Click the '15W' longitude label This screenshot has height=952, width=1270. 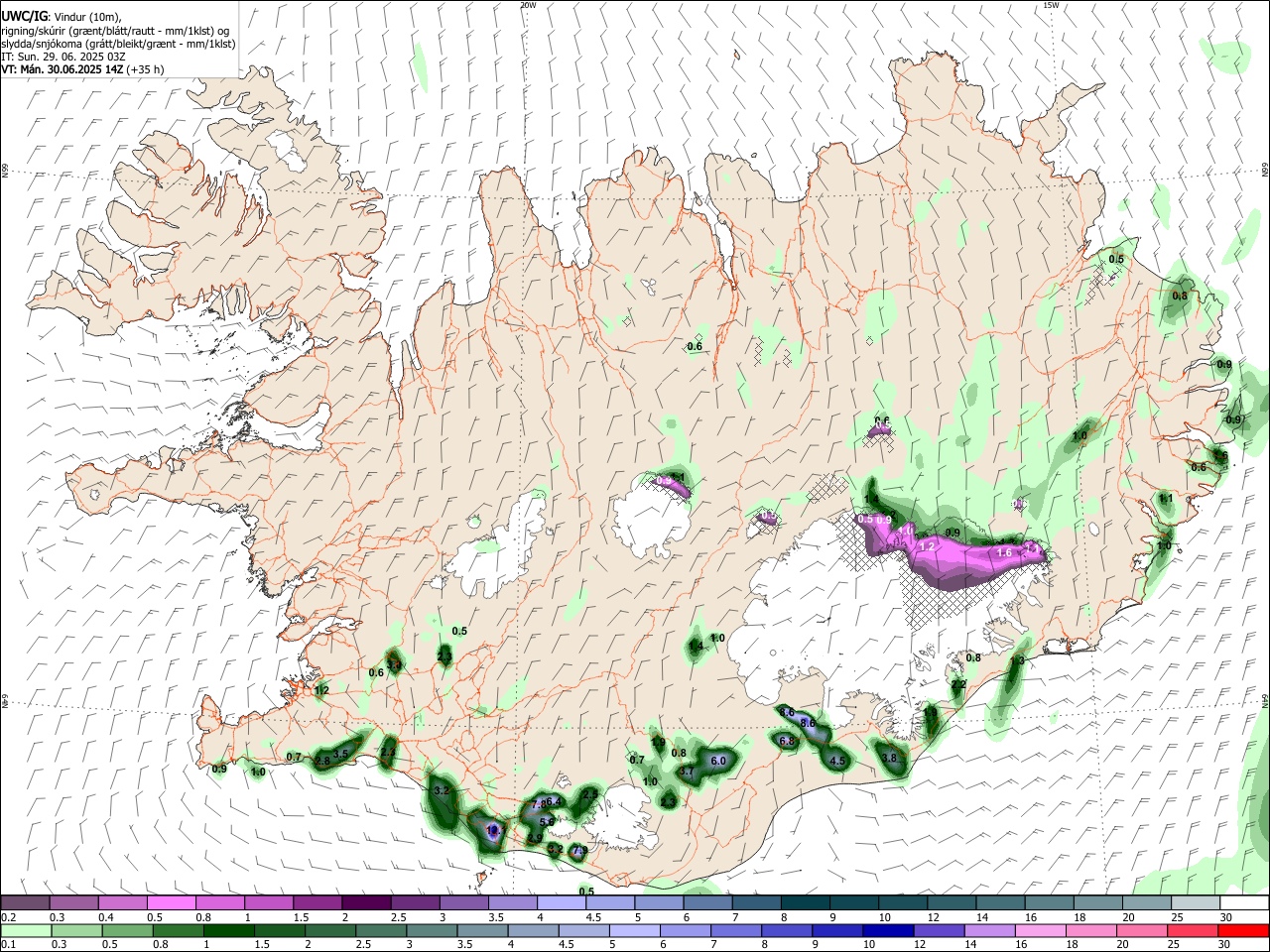coord(1051,5)
